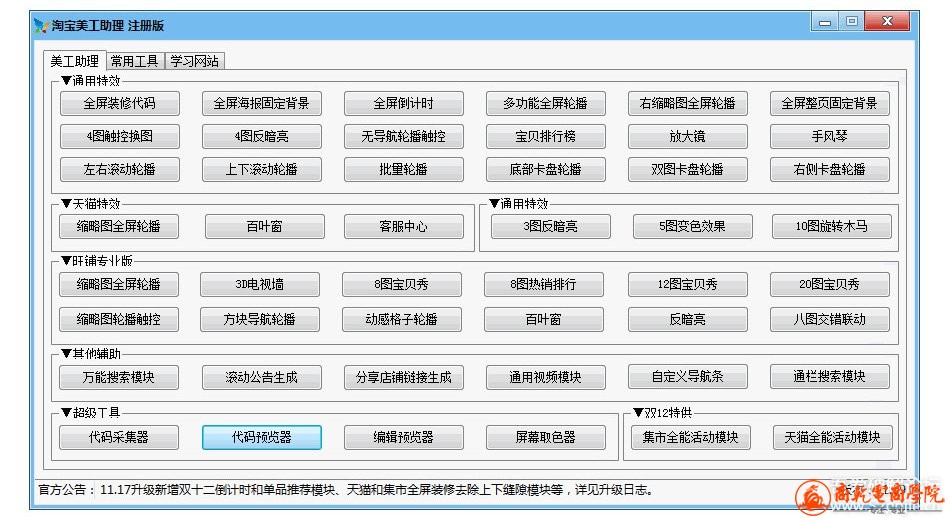Choose 8图宝贝秀
950x523 pixels.
tap(402, 284)
